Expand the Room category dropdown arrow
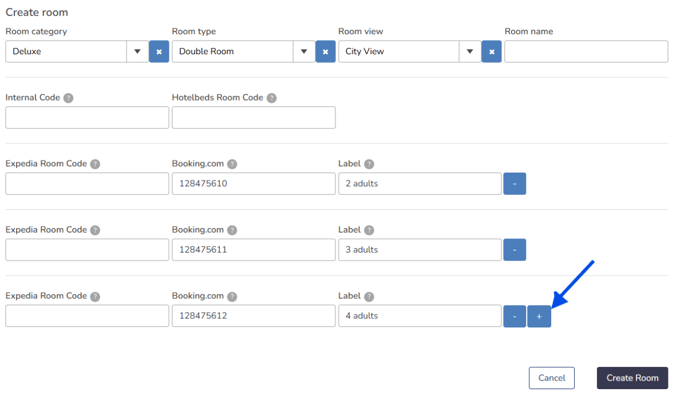 coord(137,51)
